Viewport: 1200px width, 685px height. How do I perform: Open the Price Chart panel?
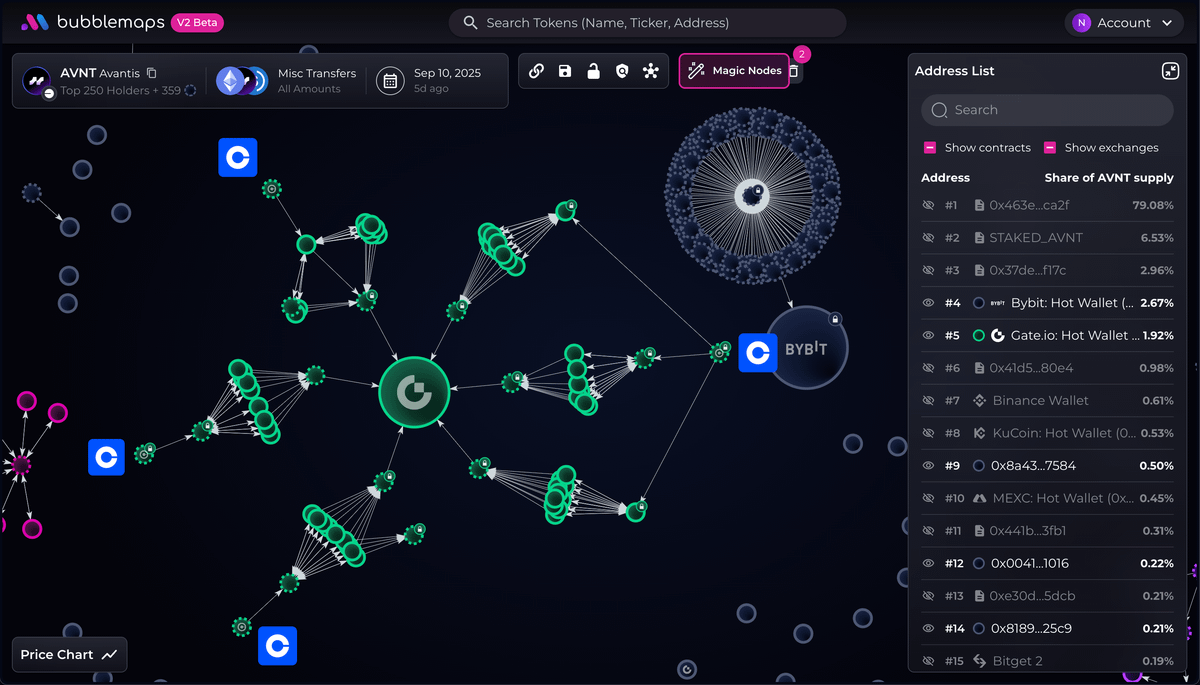(69, 655)
